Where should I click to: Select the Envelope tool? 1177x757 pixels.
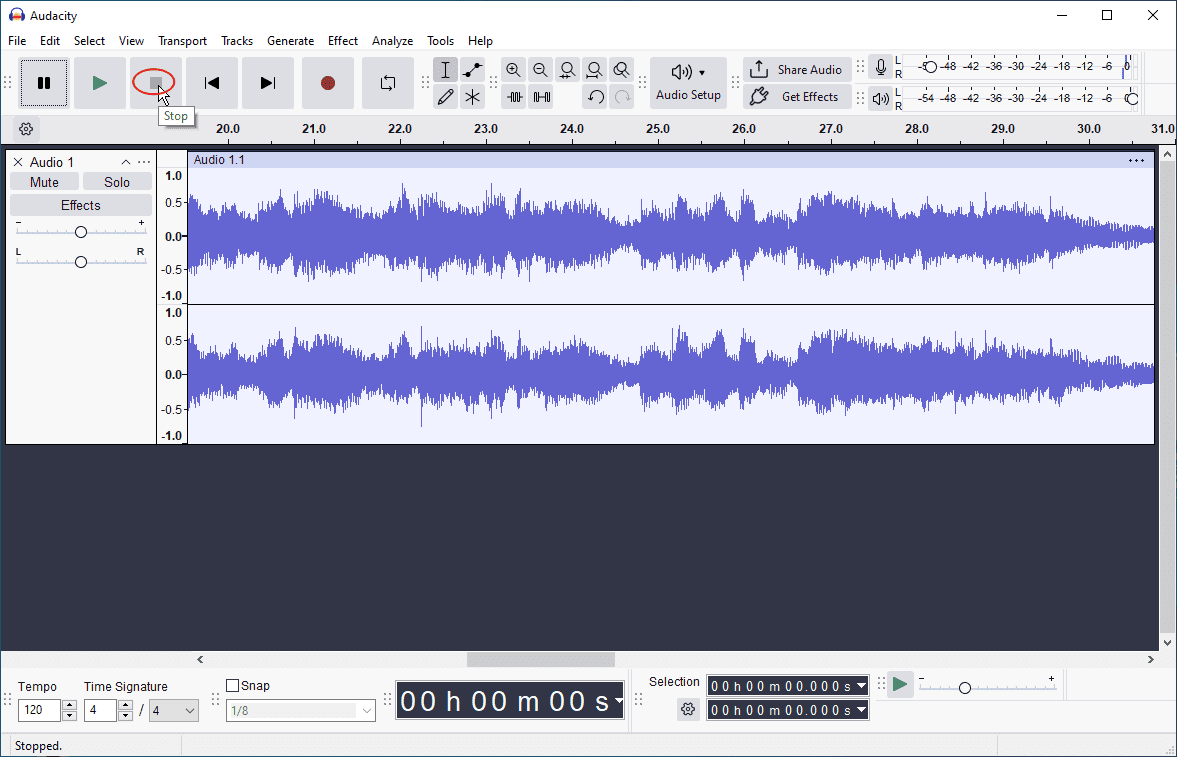472,70
